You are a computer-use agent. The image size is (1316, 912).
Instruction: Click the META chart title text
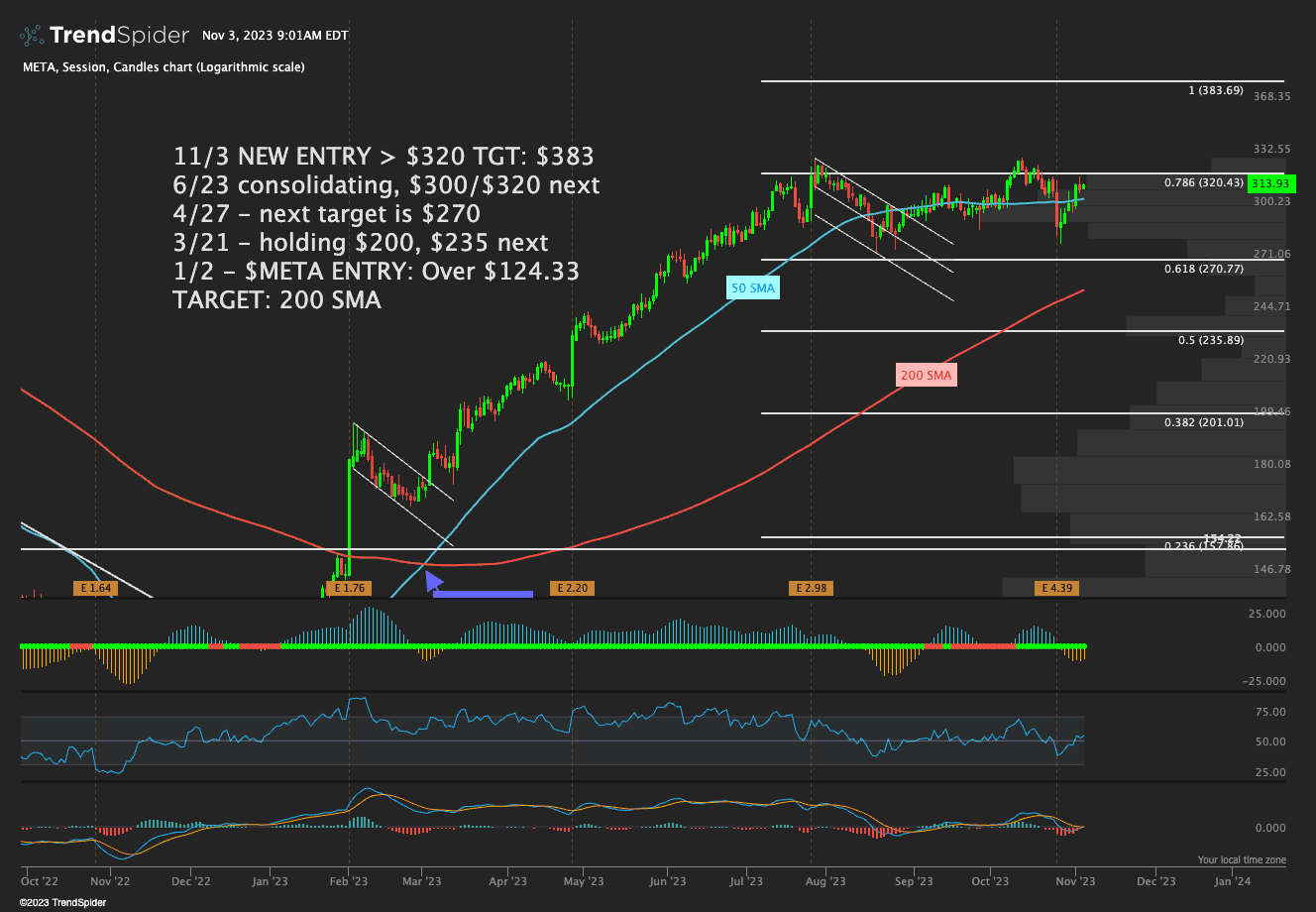[x=164, y=67]
